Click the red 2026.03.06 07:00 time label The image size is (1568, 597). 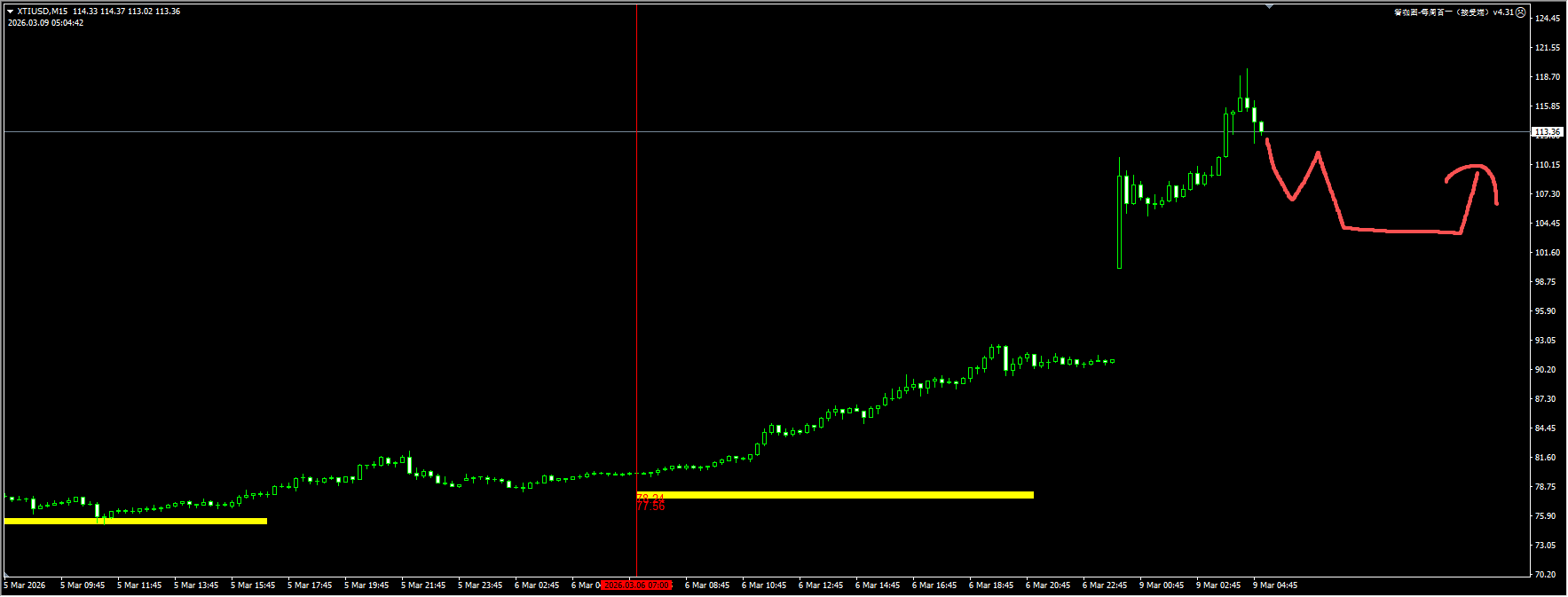[x=637, y=585]
